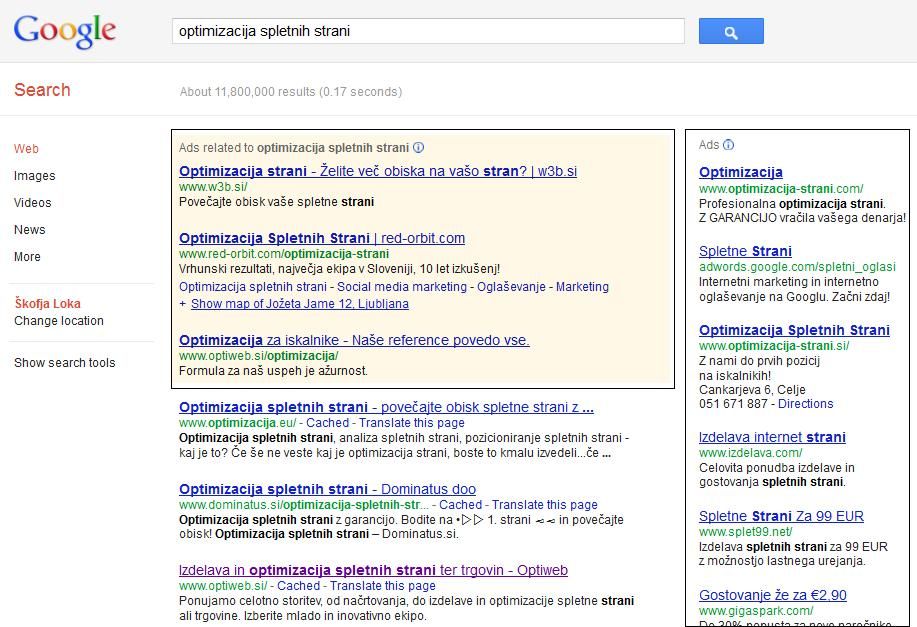This screenshot has width=917, height=627.
Task: Click into the search query input field
Action: pyautogui.click(x=427, y=31)
